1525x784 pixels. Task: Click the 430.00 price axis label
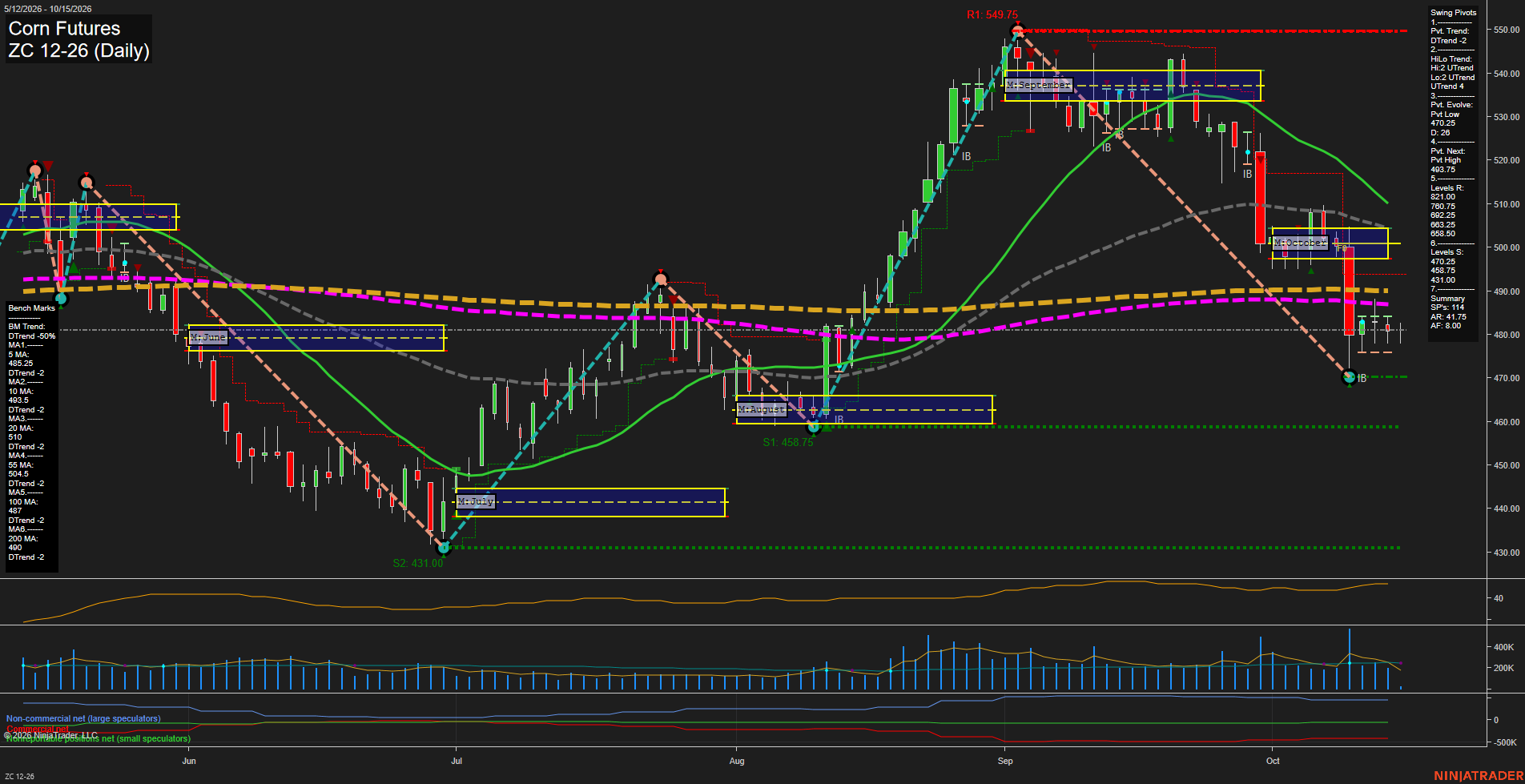1507,553
